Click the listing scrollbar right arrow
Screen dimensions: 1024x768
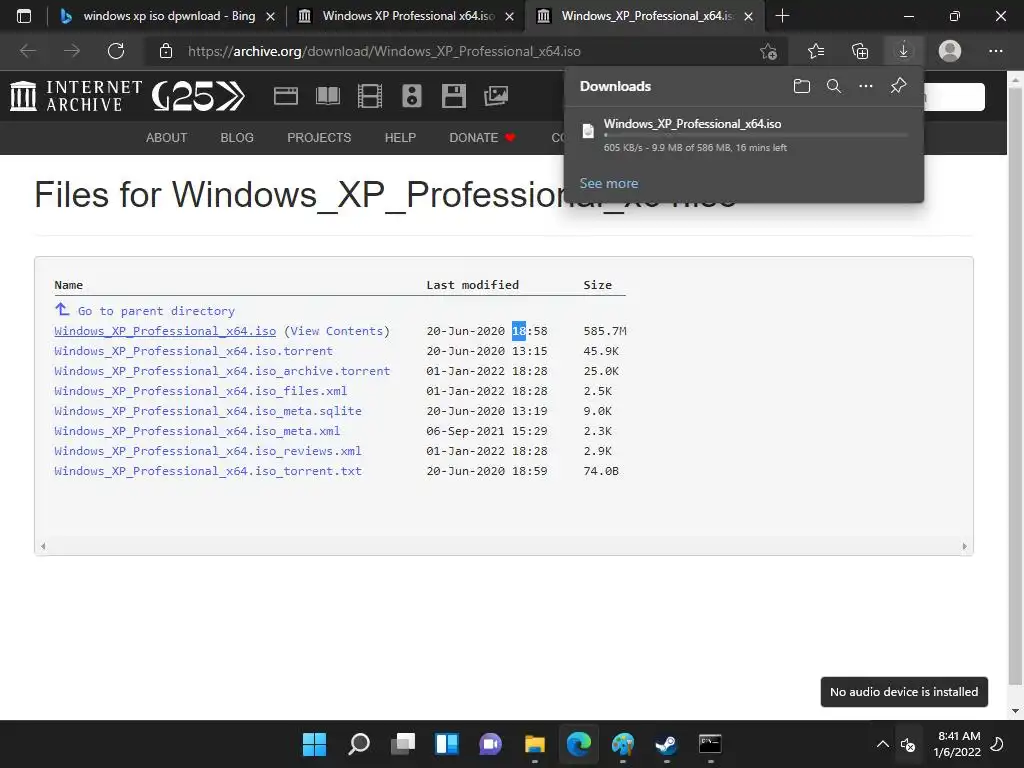(965, 546)
